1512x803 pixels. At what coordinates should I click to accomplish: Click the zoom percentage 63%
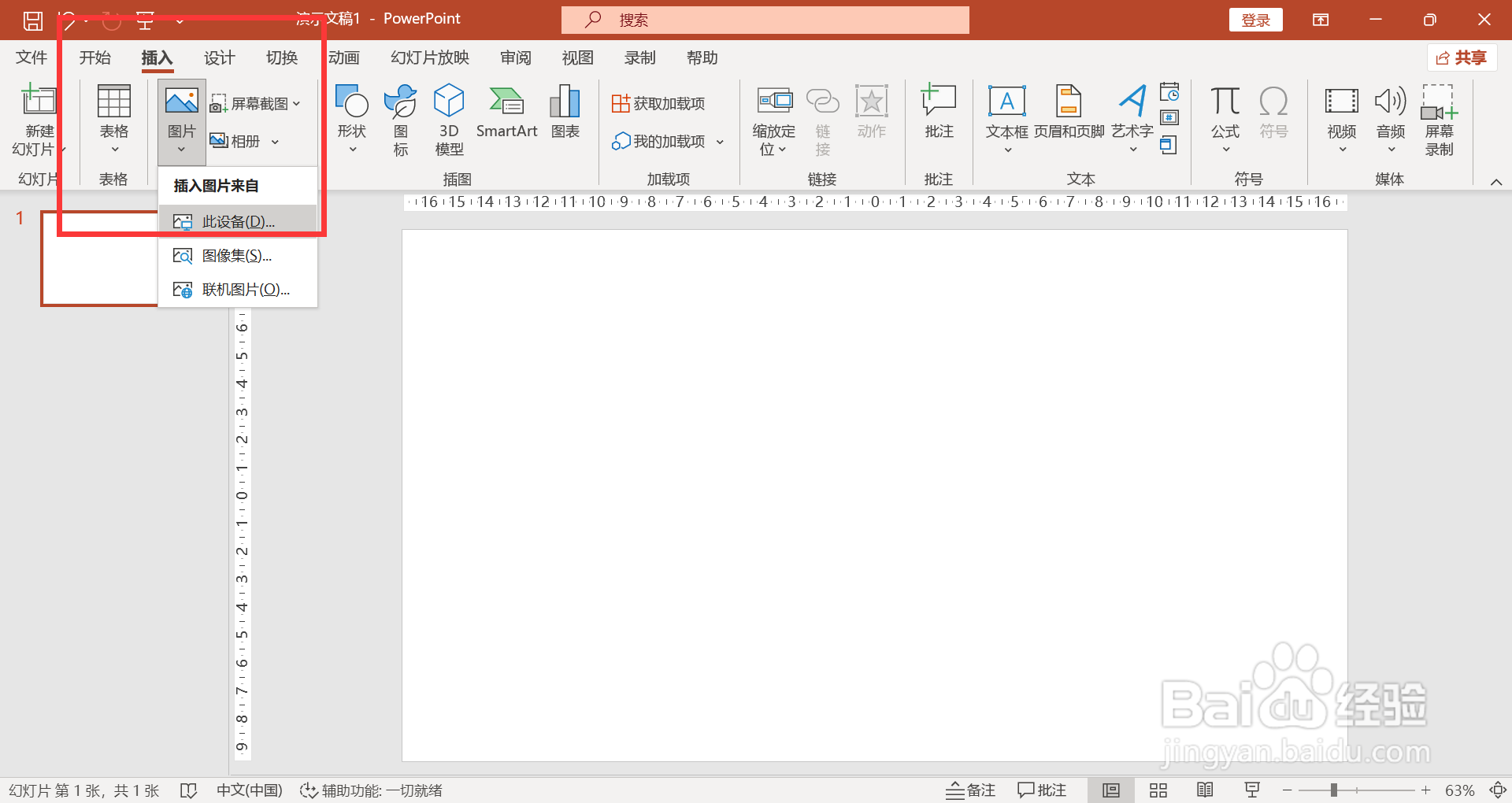1459,790
